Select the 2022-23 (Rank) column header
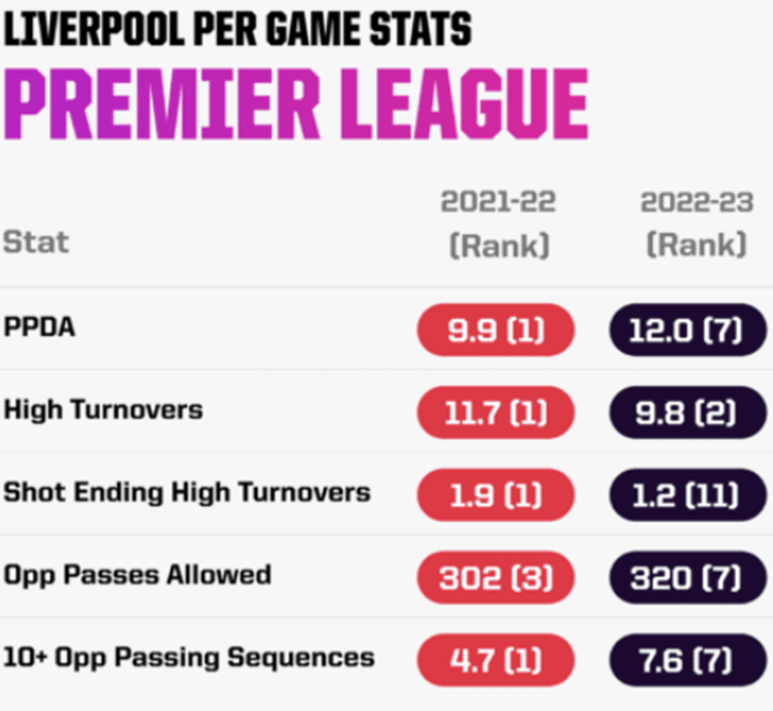Screen dimensions: 773x711 click(696, 223)
